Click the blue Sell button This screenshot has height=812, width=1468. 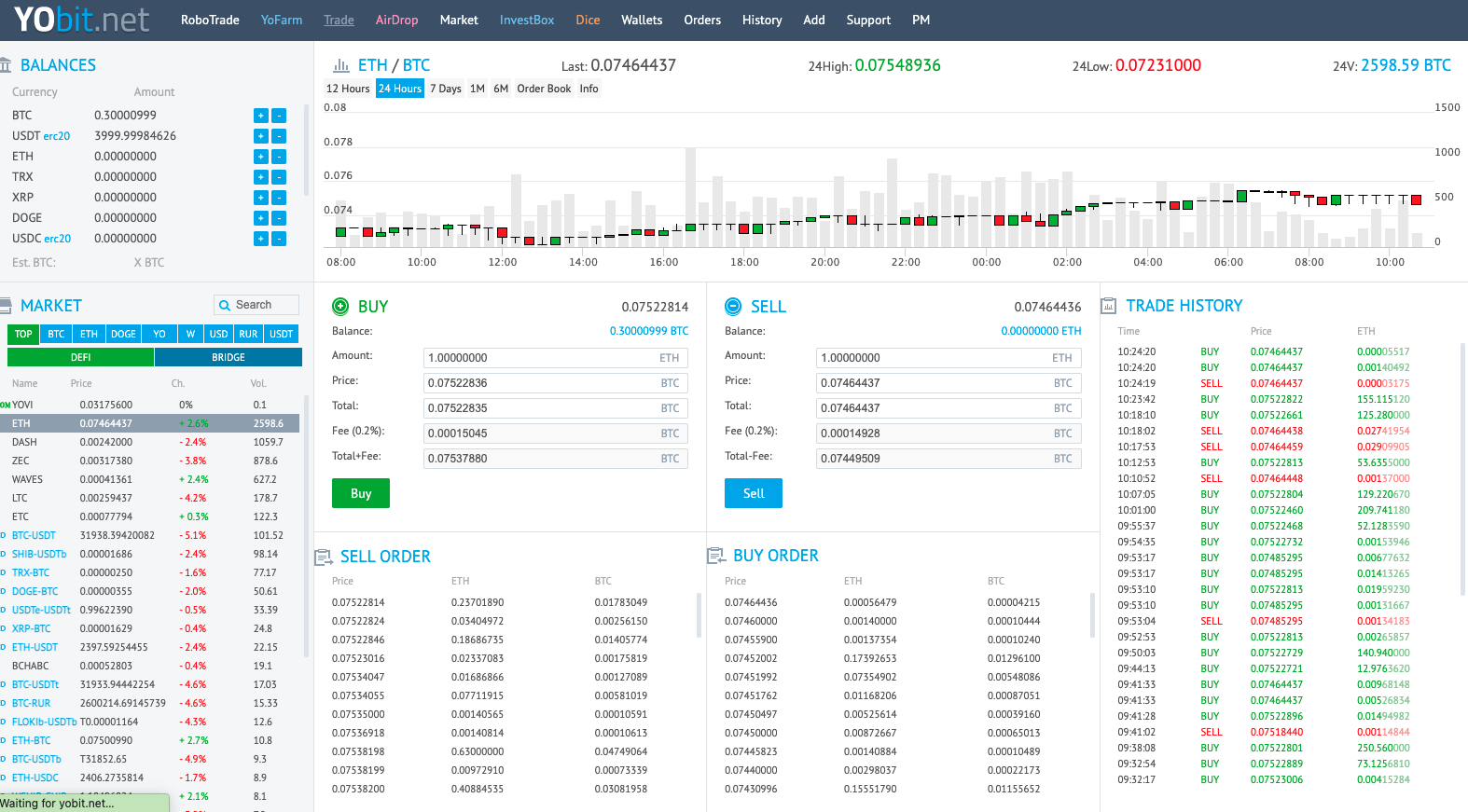(754, 493)
